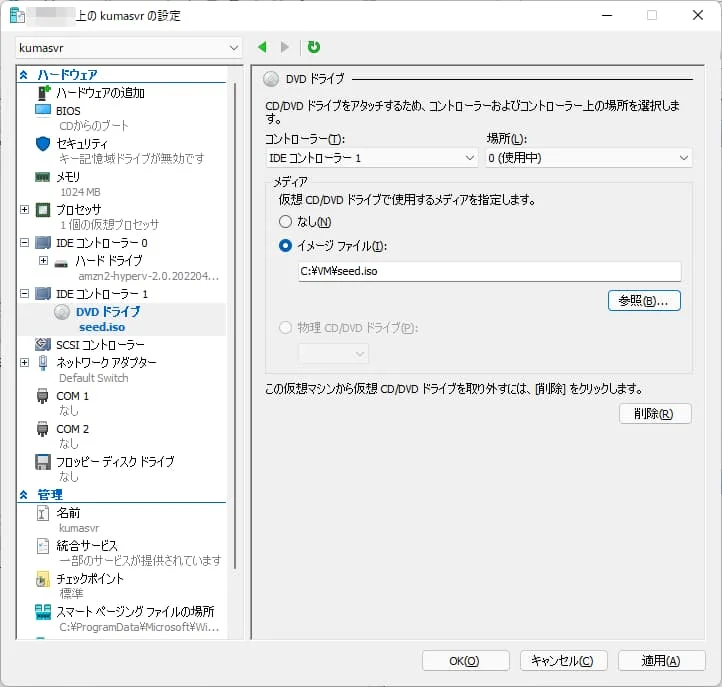Click the green back arrow icon
This screenshot has width=722, height=687.
coord(262,47)
